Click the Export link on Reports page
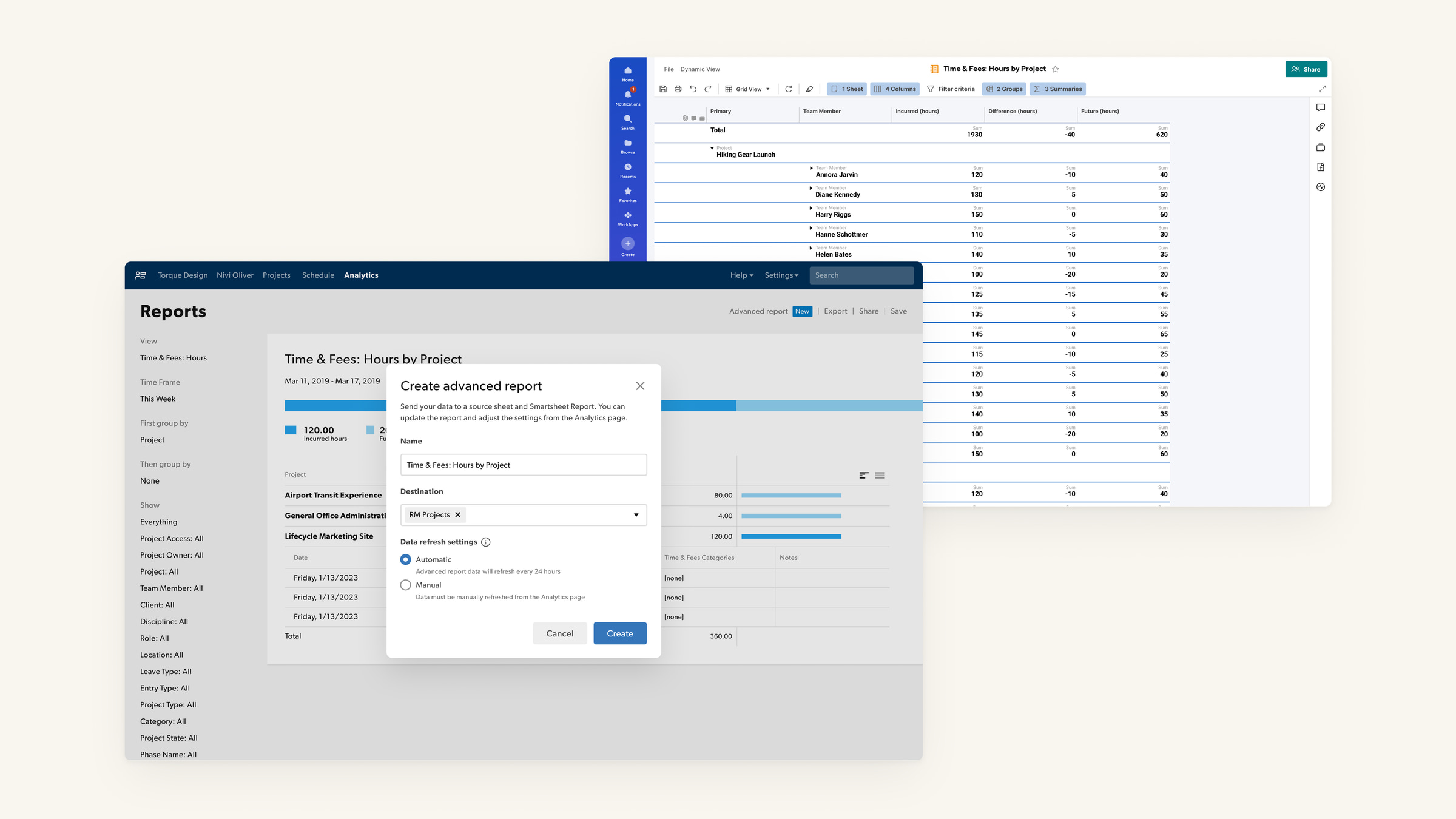Image resolution: width=1456 pixels, height=819 pixels. click(835, 311)
